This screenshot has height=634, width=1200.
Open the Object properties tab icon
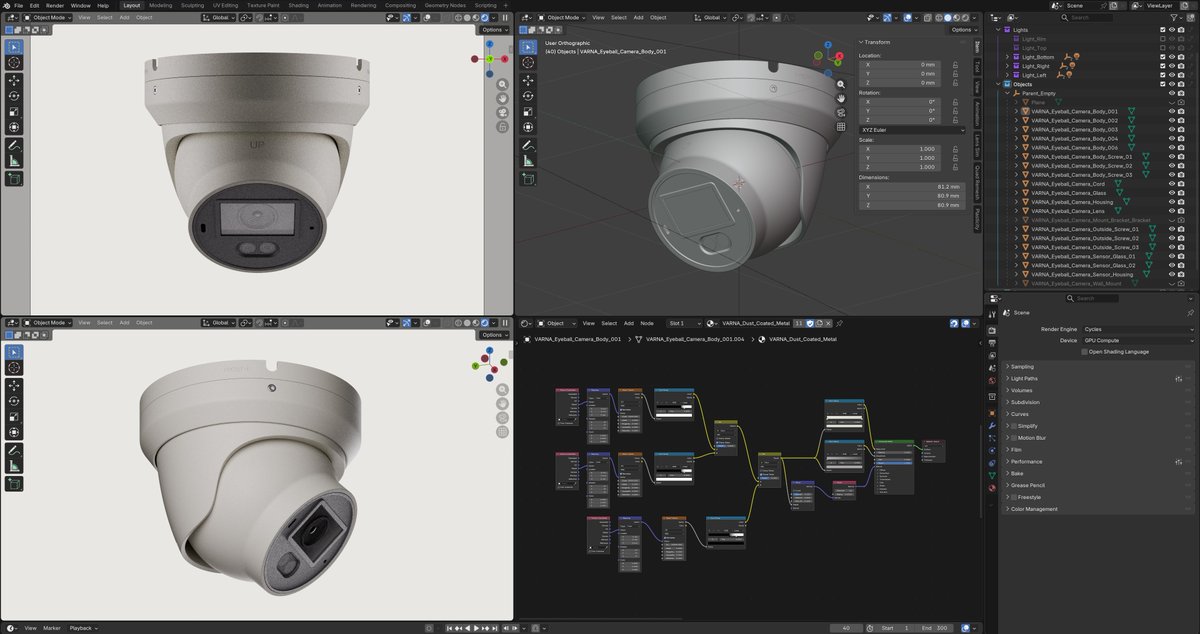click(992, 413)
